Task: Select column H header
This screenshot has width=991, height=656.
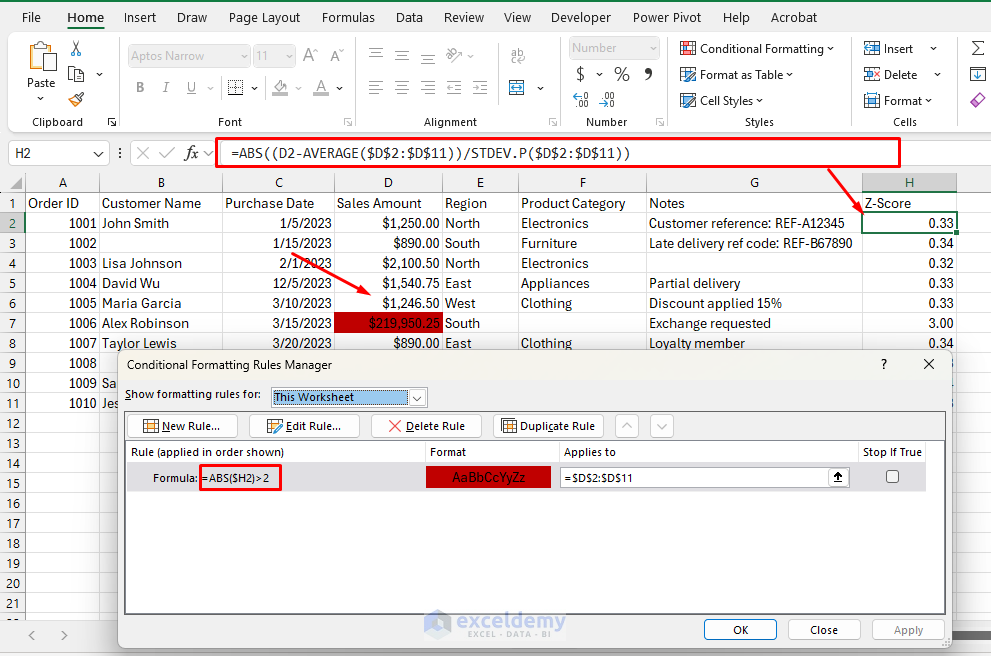Action: [909, 183]
